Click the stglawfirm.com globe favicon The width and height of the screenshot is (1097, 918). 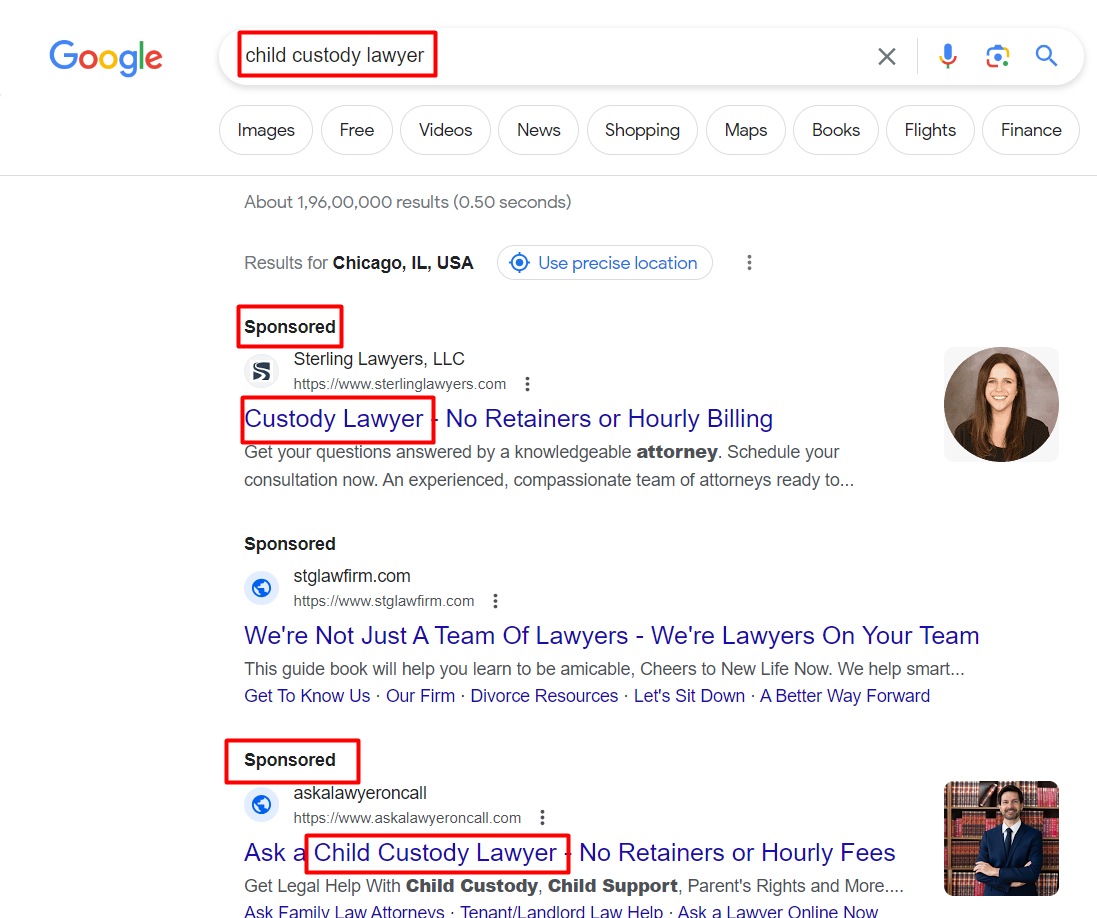tap(262, 588)
